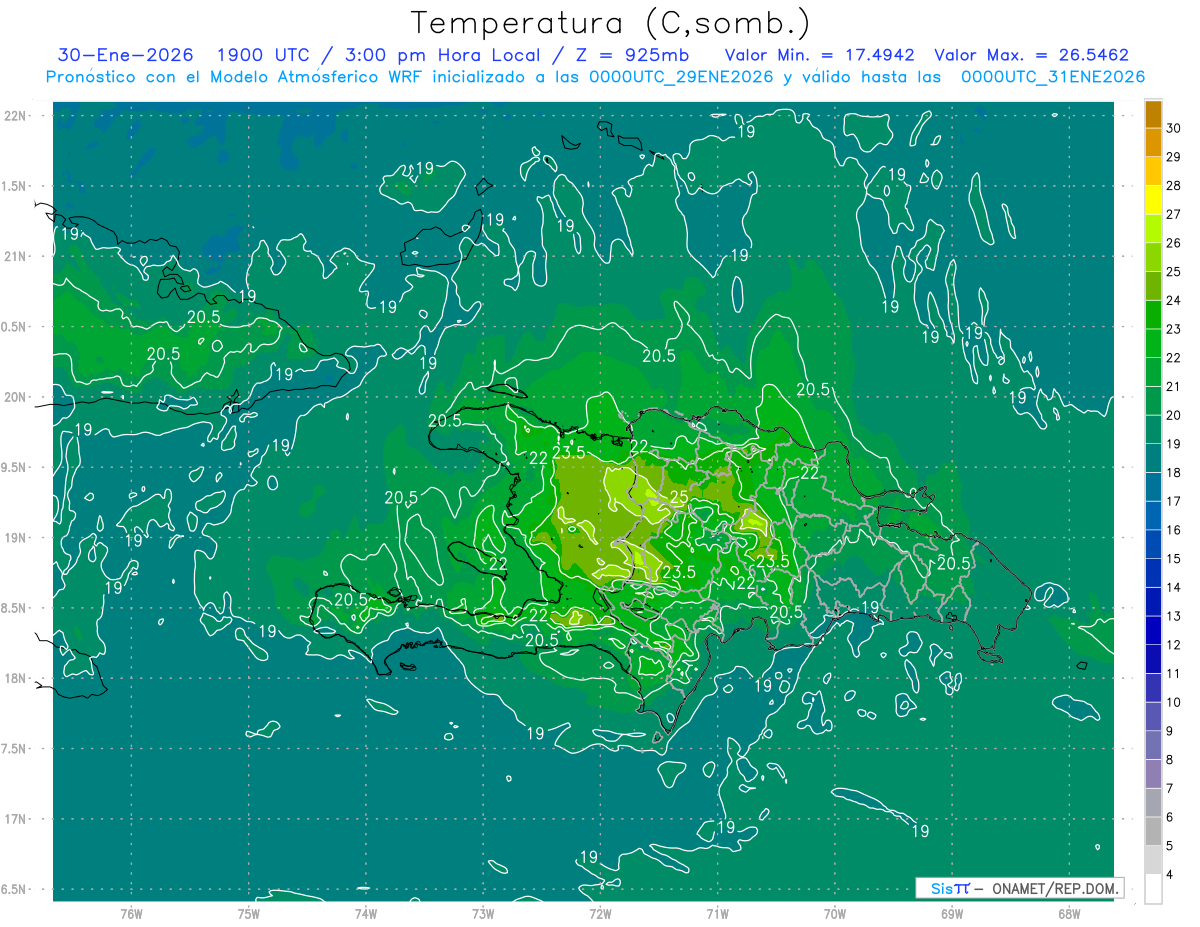Image resolution: width=1200 pixels, height=927 pixels.
Task: Click the '1900 UTC' time text
Action: click(x=264, y=55)
